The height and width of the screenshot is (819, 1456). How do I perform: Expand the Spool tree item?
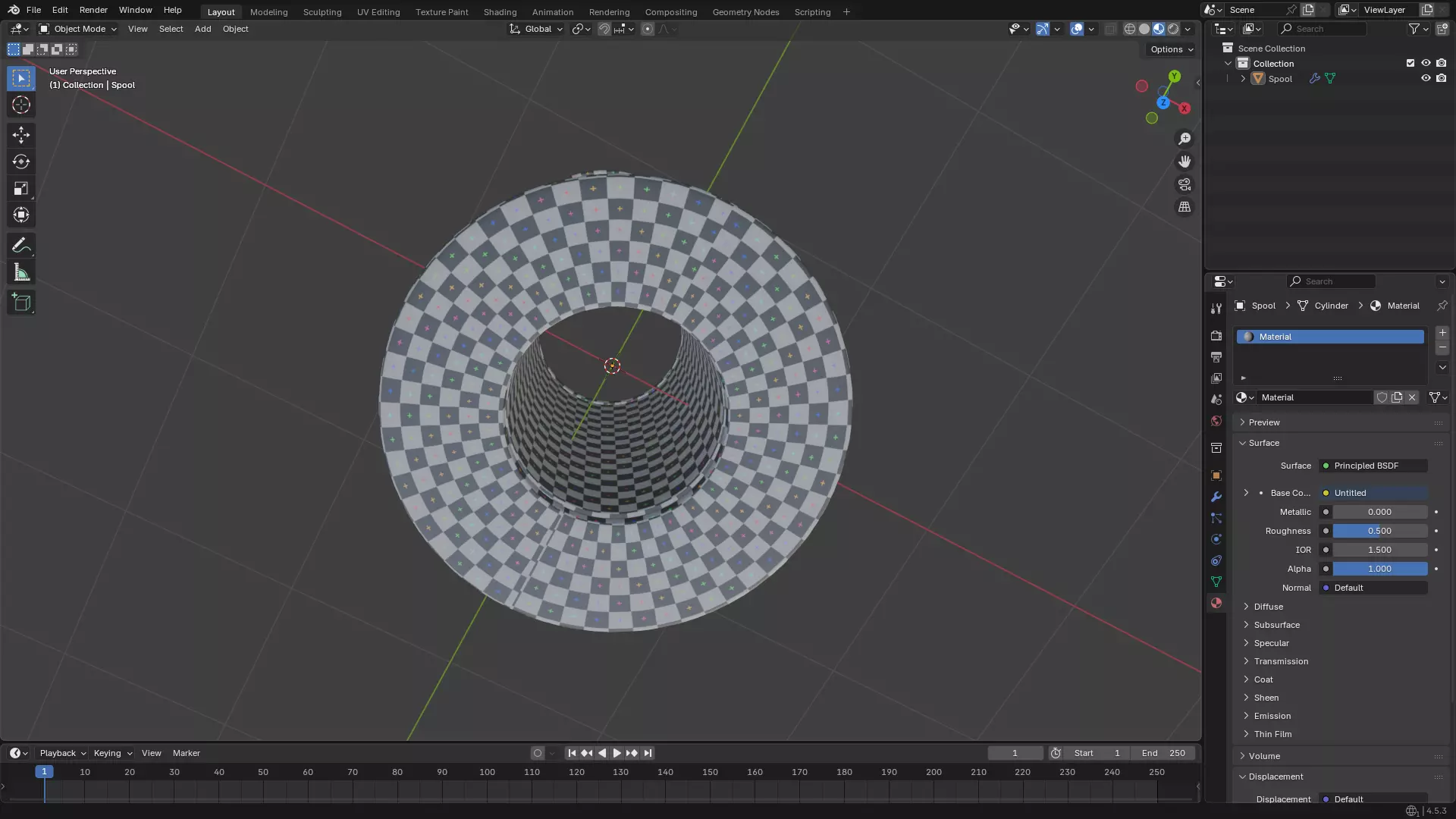[x=1243, y=79]
